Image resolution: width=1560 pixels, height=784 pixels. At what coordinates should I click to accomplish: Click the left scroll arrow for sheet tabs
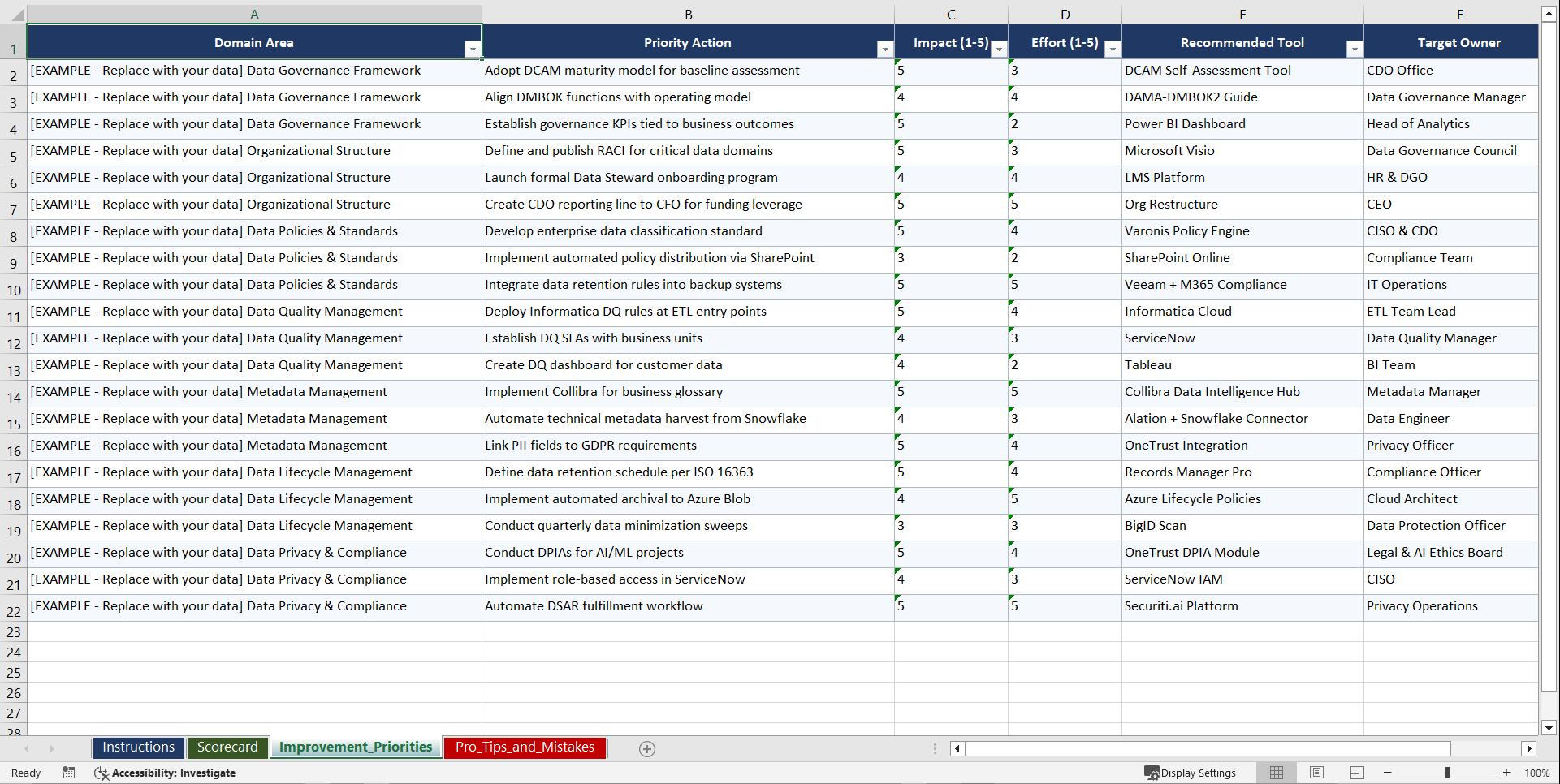28,748
